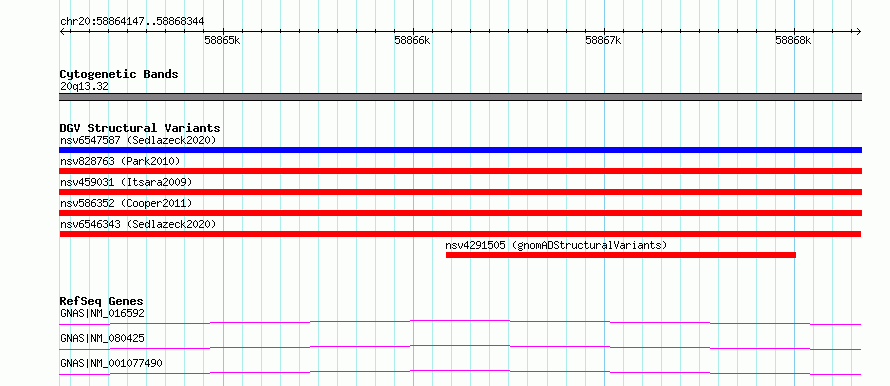Screen dimensions: 890x386
Task: Click the GNAS NM_016592 magenta gene line
Action: click(460, 322)
